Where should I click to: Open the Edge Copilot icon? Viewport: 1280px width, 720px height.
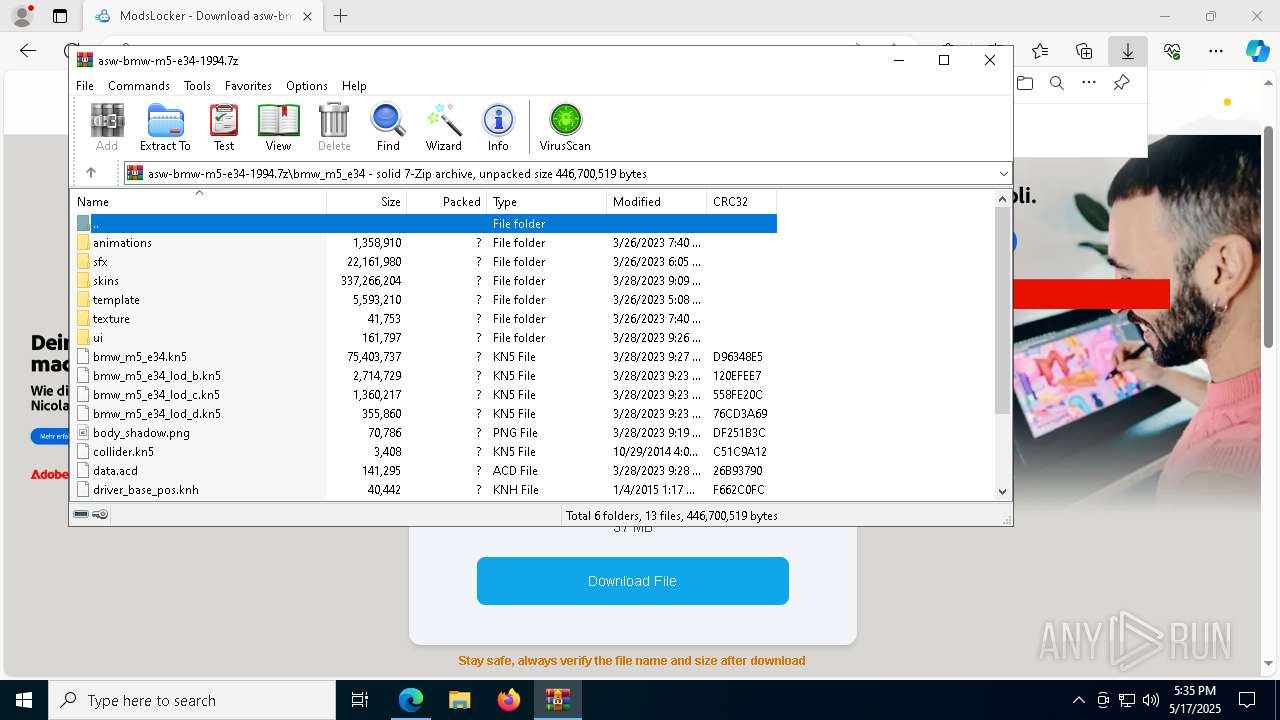[x=1257, y=51]
